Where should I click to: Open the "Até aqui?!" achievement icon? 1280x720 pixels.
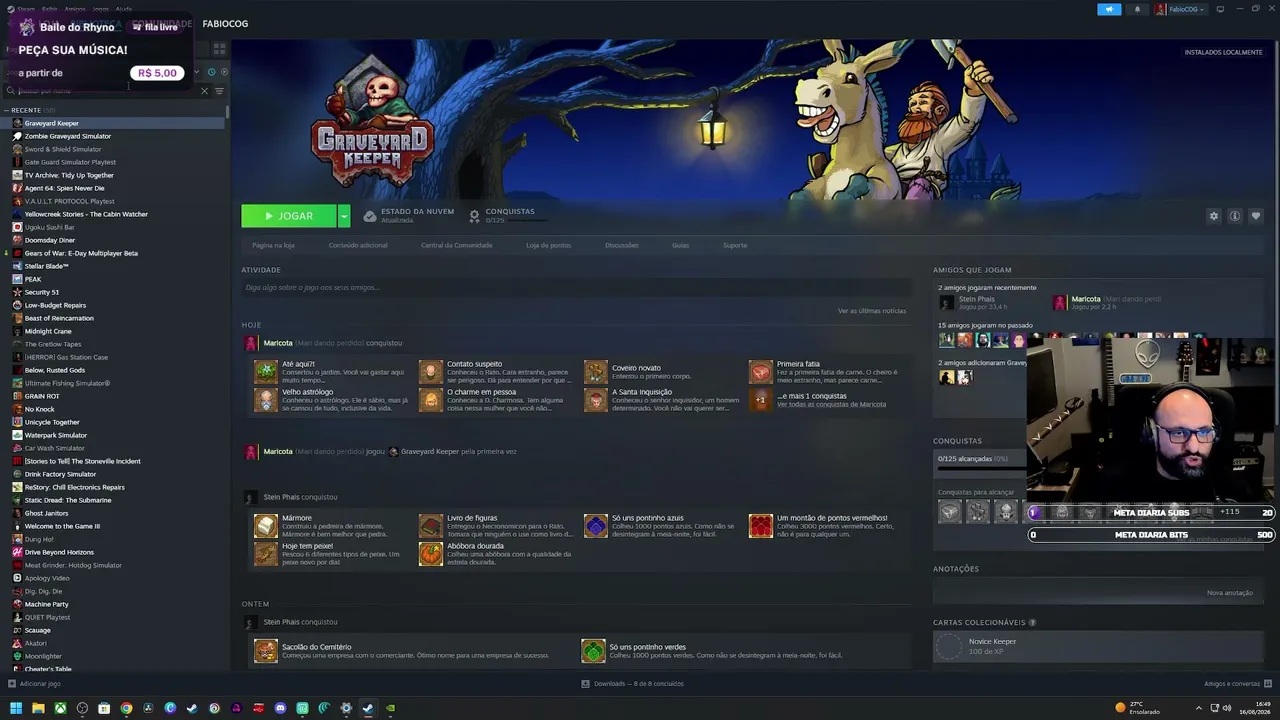coord(266,372)
